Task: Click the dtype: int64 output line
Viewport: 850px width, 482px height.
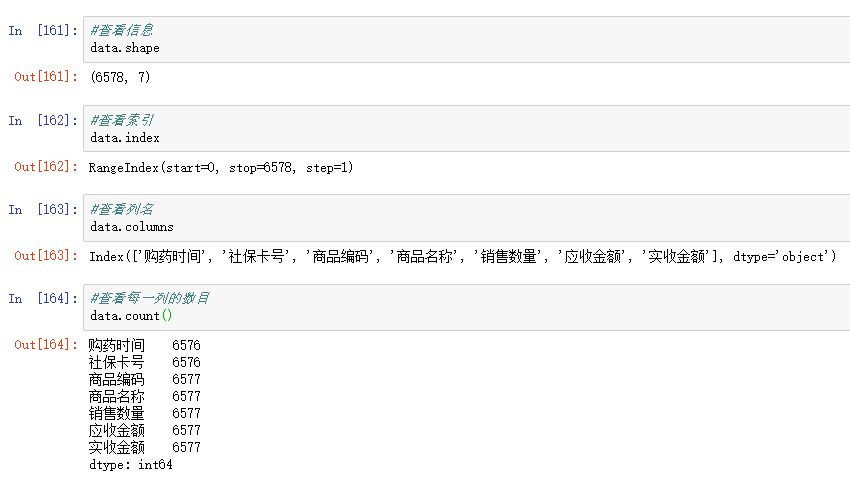Action: (x=131, y=465)
